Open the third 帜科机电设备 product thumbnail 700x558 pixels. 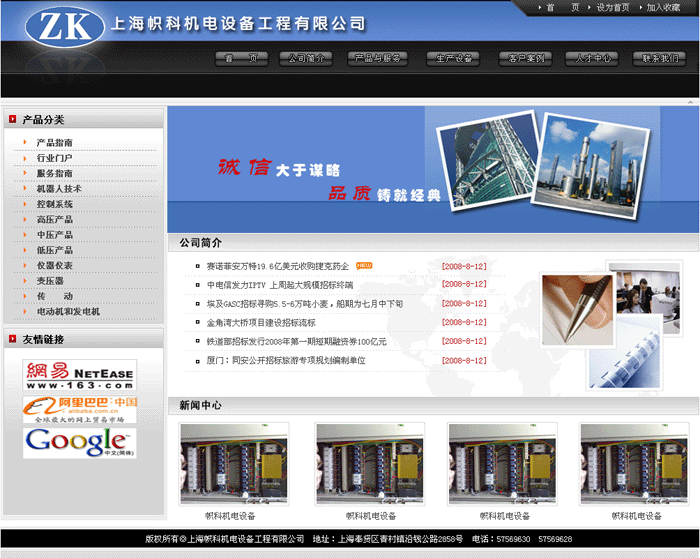tap(502, 464)
